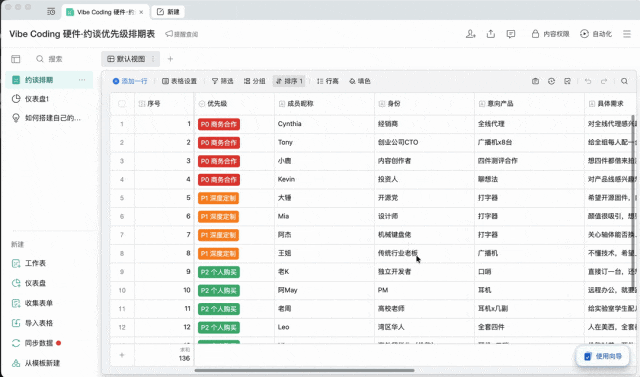Click the 提醒查阅 reminder icon beside the title

182,34
